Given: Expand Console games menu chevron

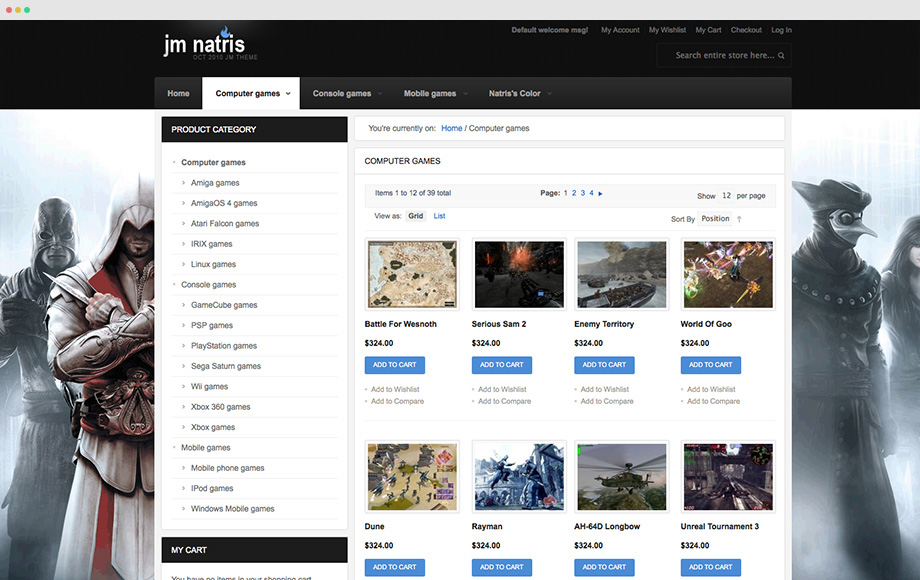Looking at the screenshot, I should point(380,94).
